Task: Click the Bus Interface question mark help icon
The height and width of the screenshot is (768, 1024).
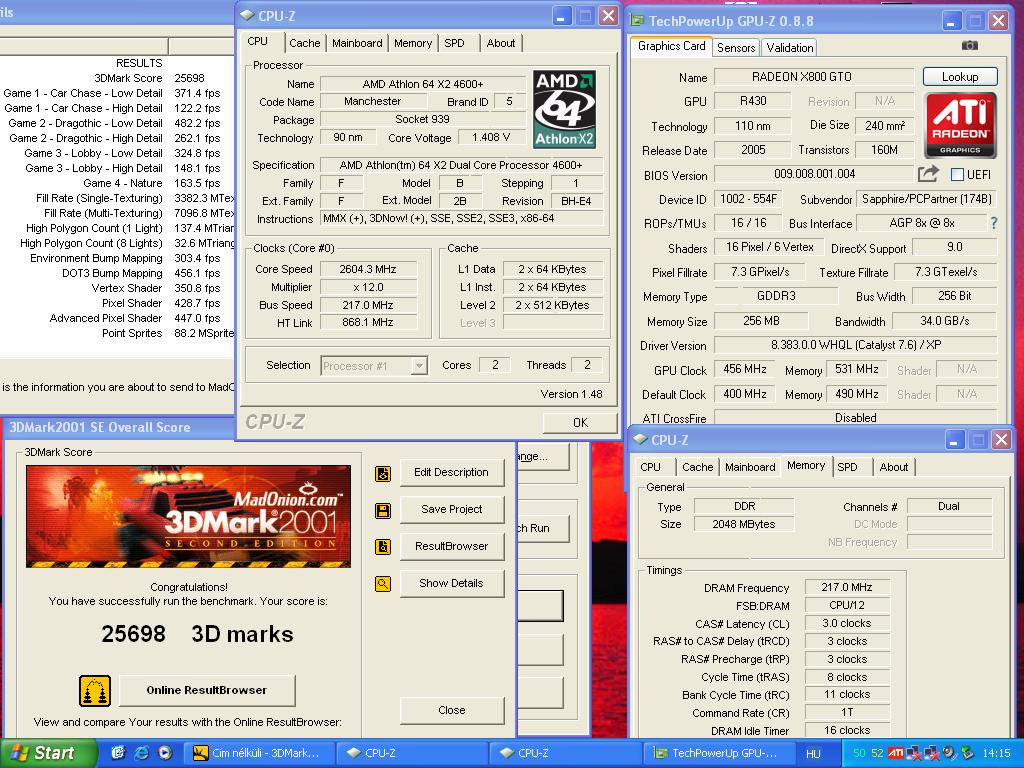Action: [994, 223]
